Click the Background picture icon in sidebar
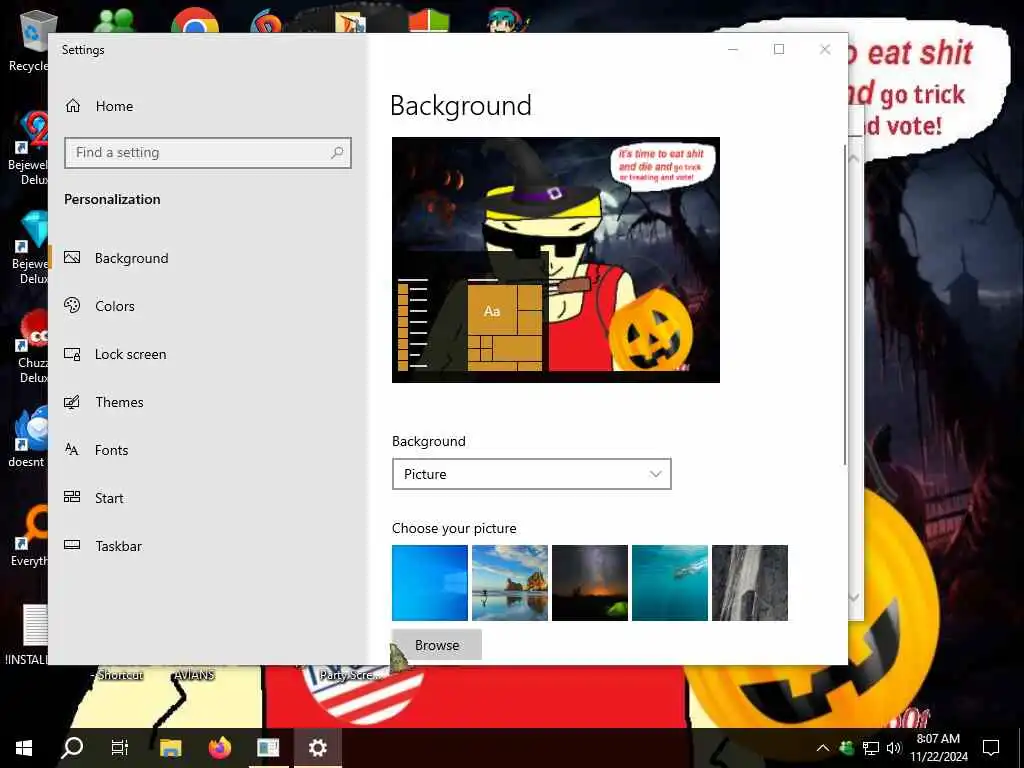Screen dimensions: 1024x768 click(72, 257)
